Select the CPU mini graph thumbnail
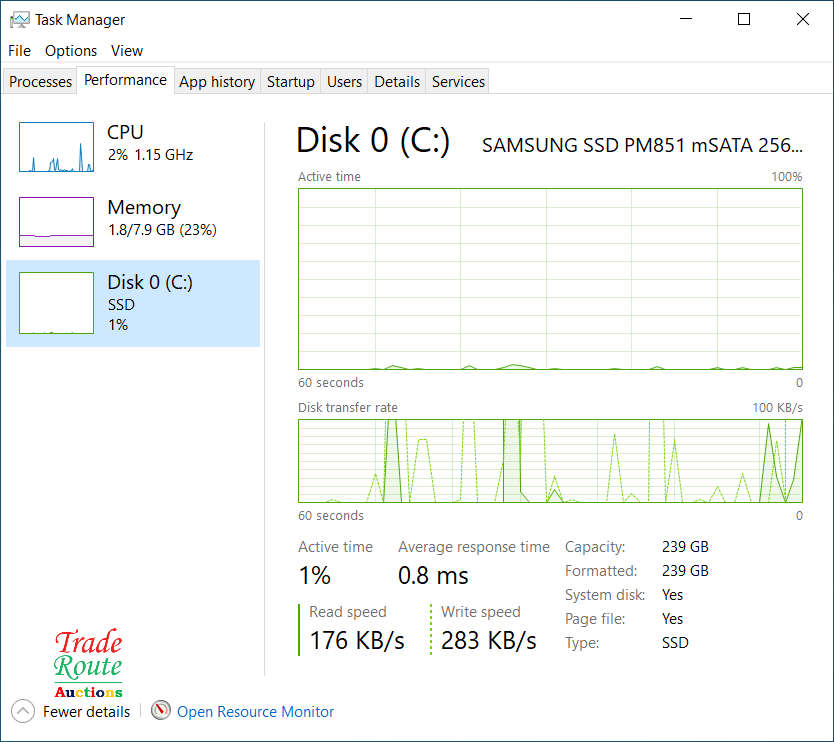The height and width of the screenshot is (742, 834). (56, 147)
